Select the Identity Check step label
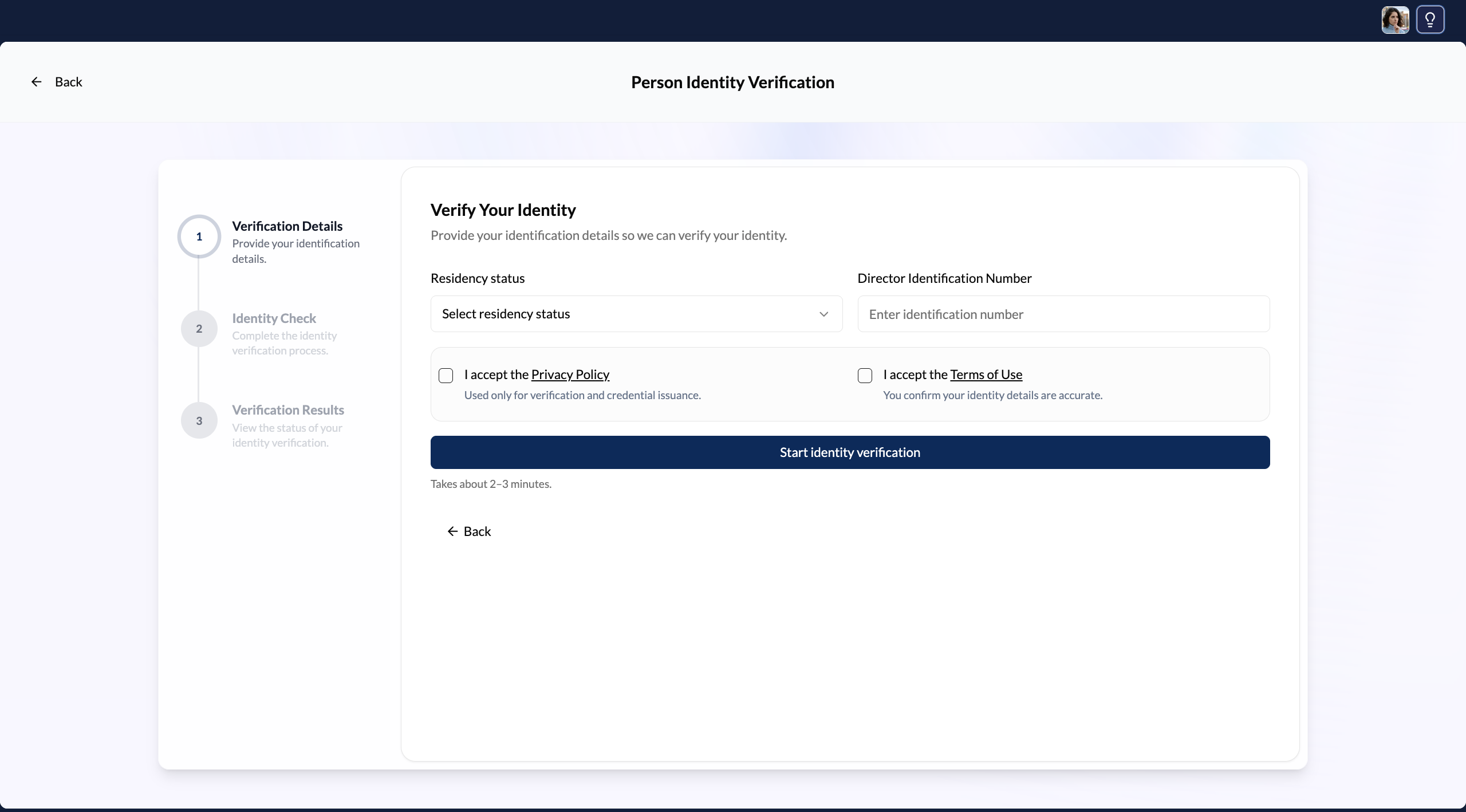The width and height of the screenshot is (1466, 812). coord(274,318)
